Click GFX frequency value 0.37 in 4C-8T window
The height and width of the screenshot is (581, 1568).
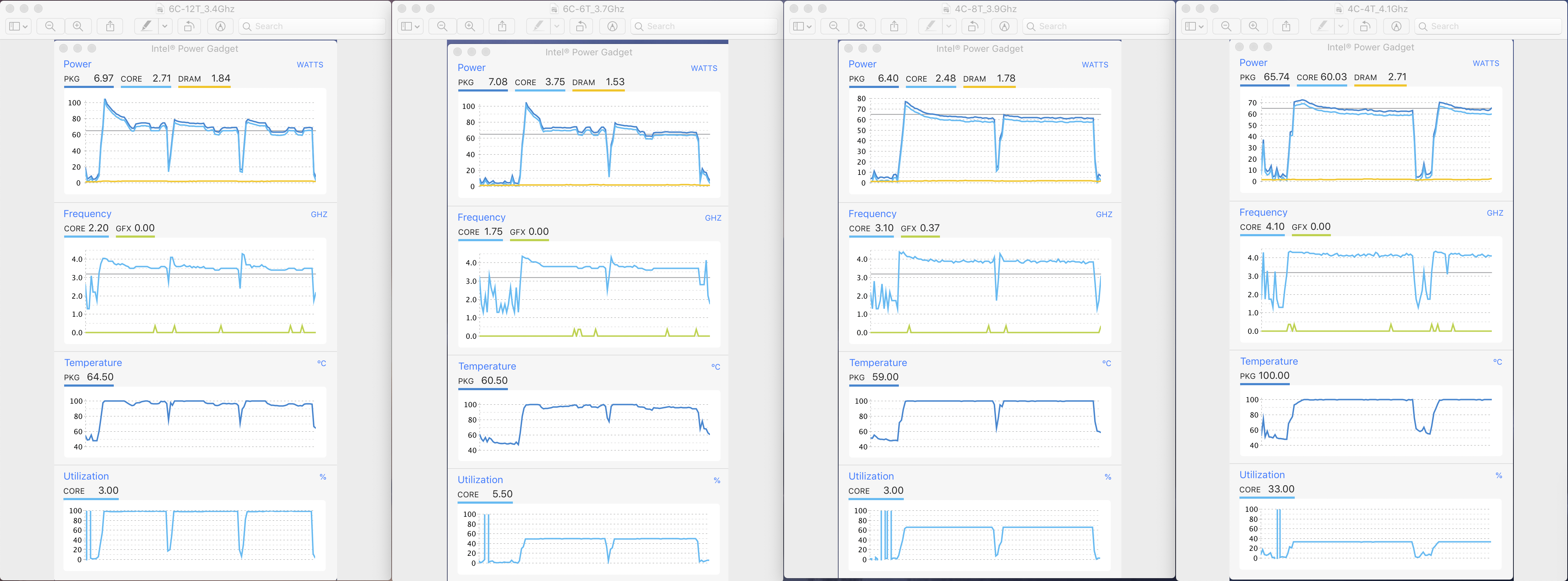coord(929,228)
